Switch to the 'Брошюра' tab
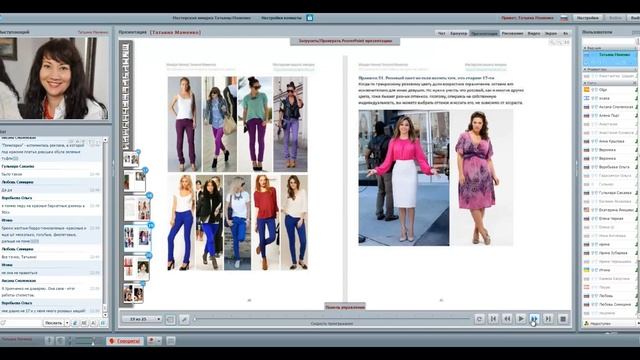 (458, 33)
